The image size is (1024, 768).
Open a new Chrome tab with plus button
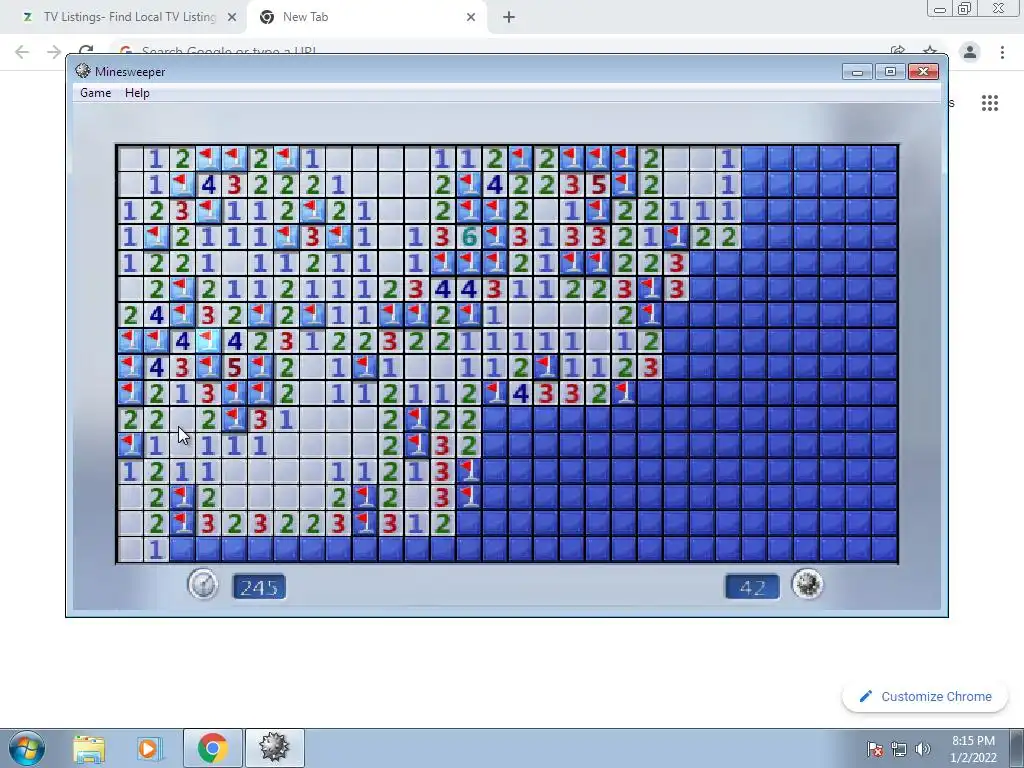pyautogui.click(x=509, y=17)
